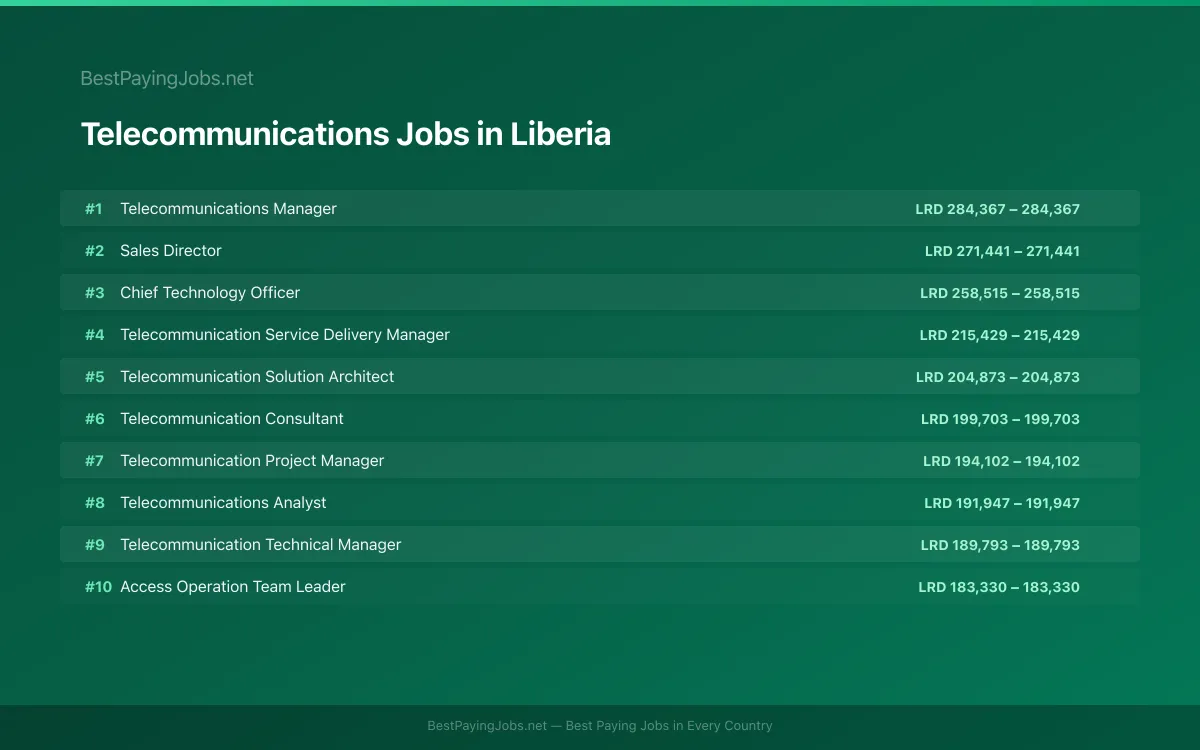This screenshot has height=750, width=1200.
Task: Select the #7 rank label
Action: point(94,461)
